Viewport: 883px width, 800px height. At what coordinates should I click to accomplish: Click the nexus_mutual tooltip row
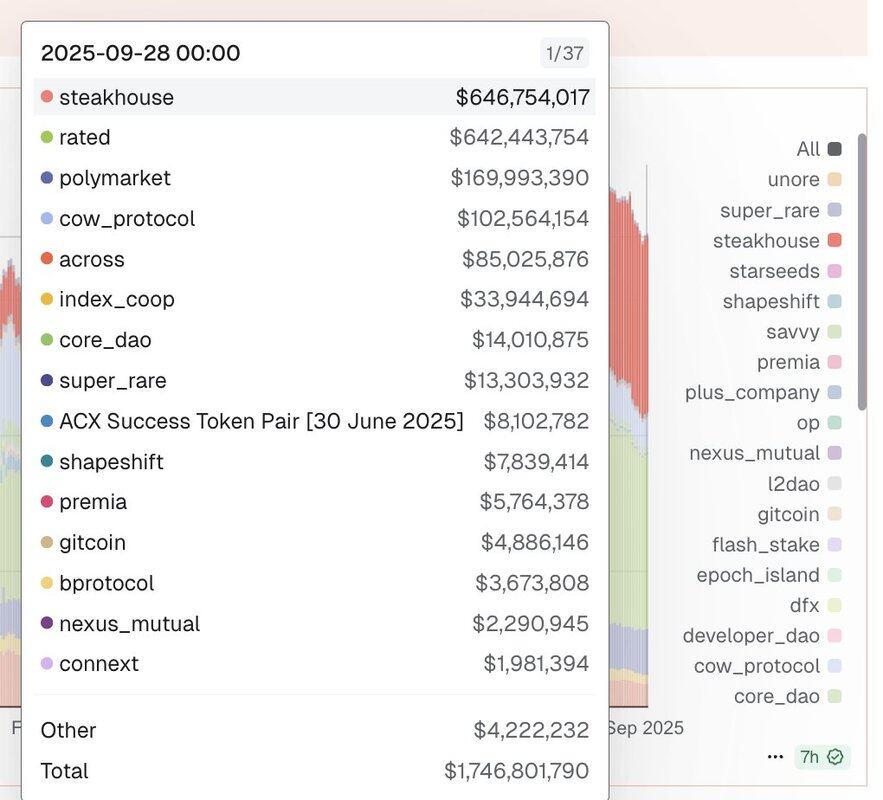click(x=315, y=623)
